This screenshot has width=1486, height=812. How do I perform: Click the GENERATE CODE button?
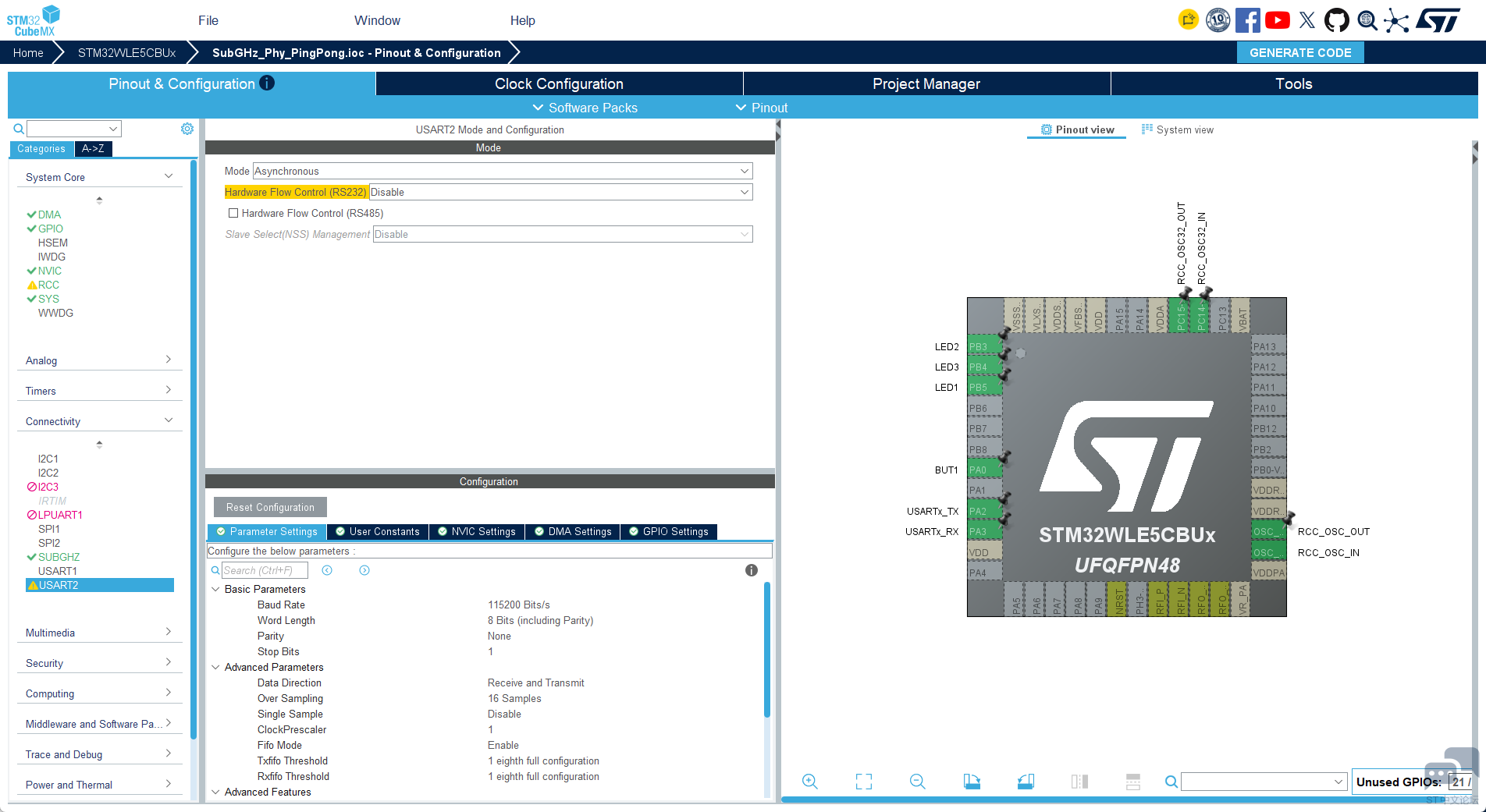pos(1300,52)
